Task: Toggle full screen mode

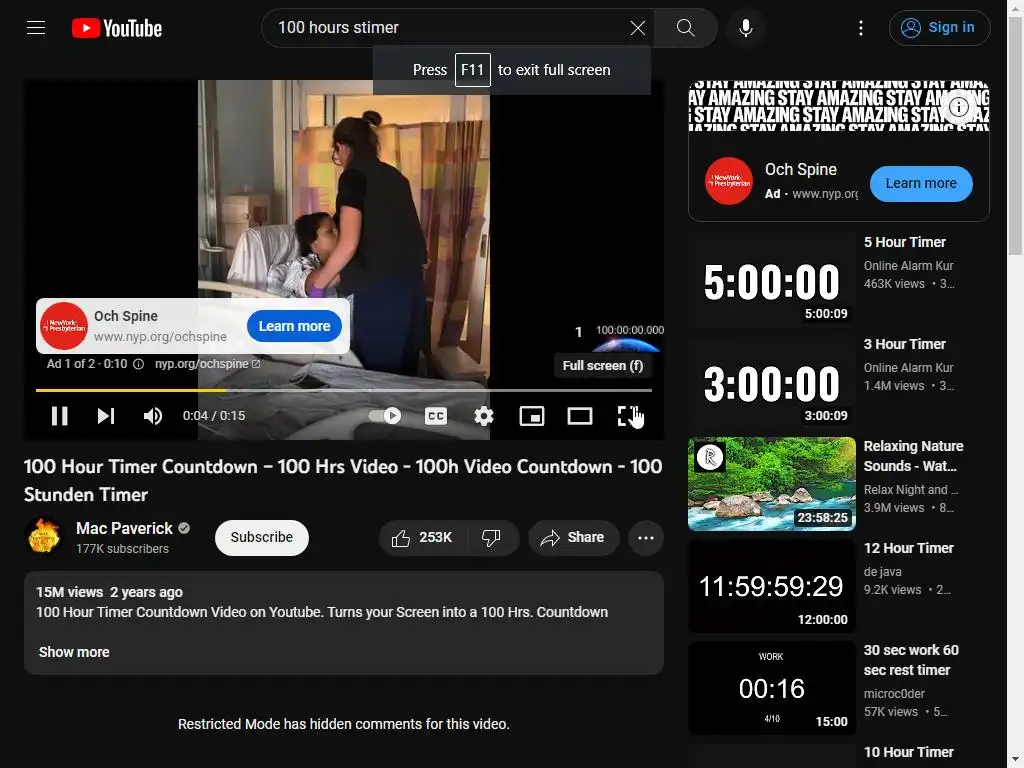Action: (x=629, y=416)
